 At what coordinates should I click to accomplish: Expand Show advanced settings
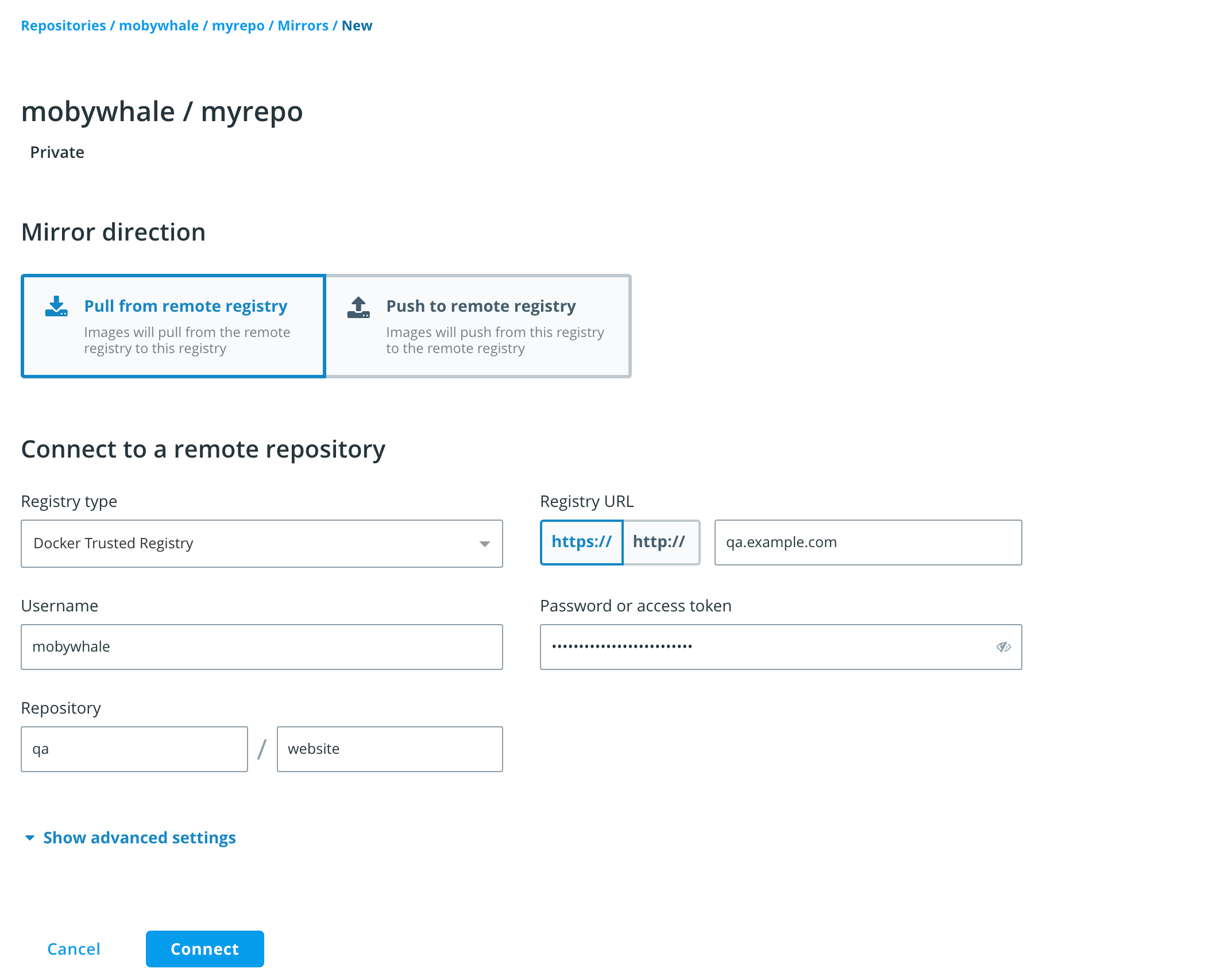(x=138, y=838)
